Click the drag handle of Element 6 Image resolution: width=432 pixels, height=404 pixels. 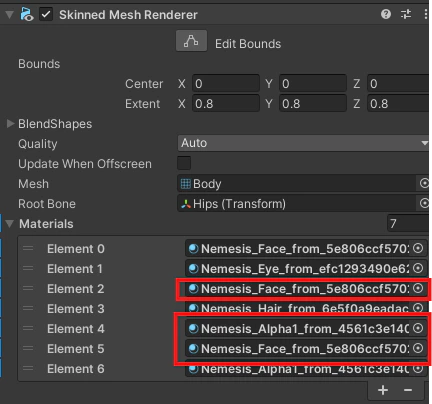click(x=28, y=369)
